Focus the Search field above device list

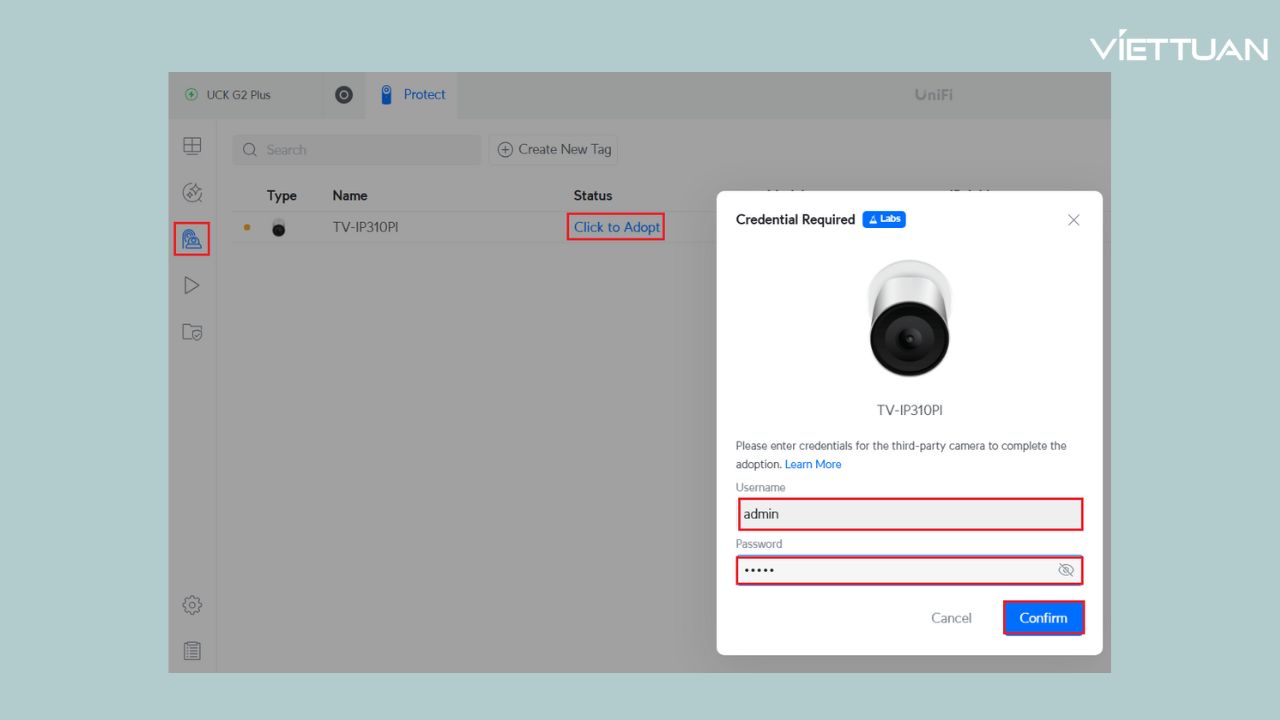(357, 150)
